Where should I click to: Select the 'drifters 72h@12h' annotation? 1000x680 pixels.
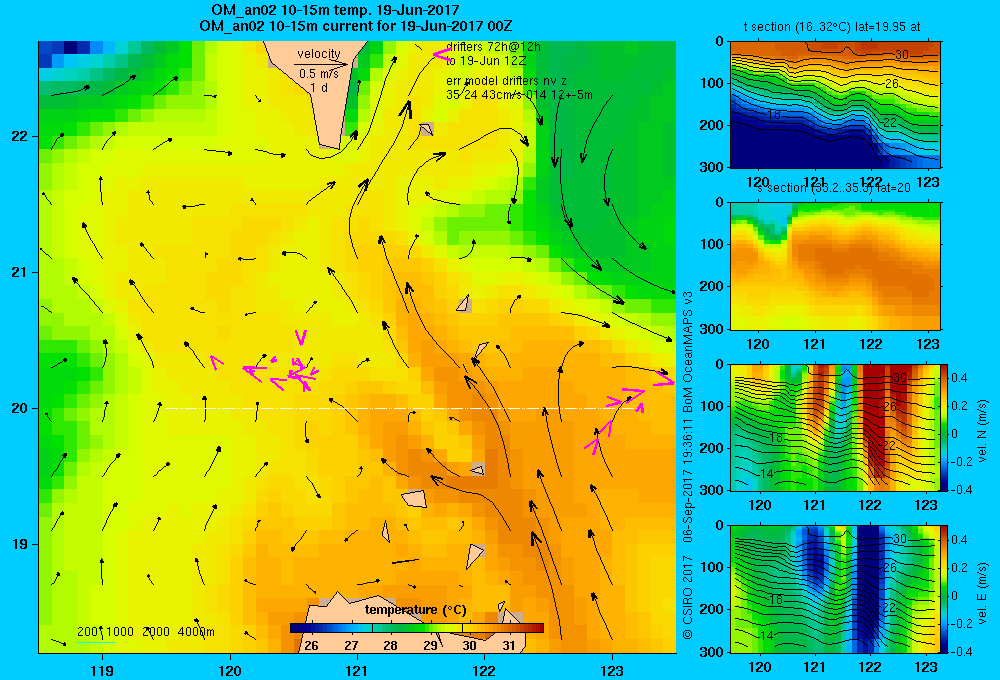[493, 47]
